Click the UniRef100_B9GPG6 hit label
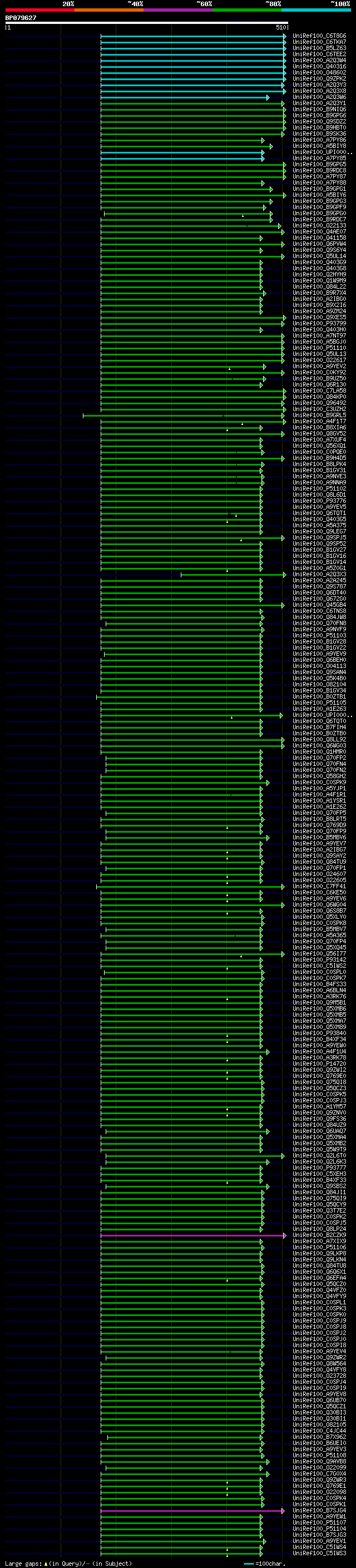The image size is (356, 1568). click(319, 116)
